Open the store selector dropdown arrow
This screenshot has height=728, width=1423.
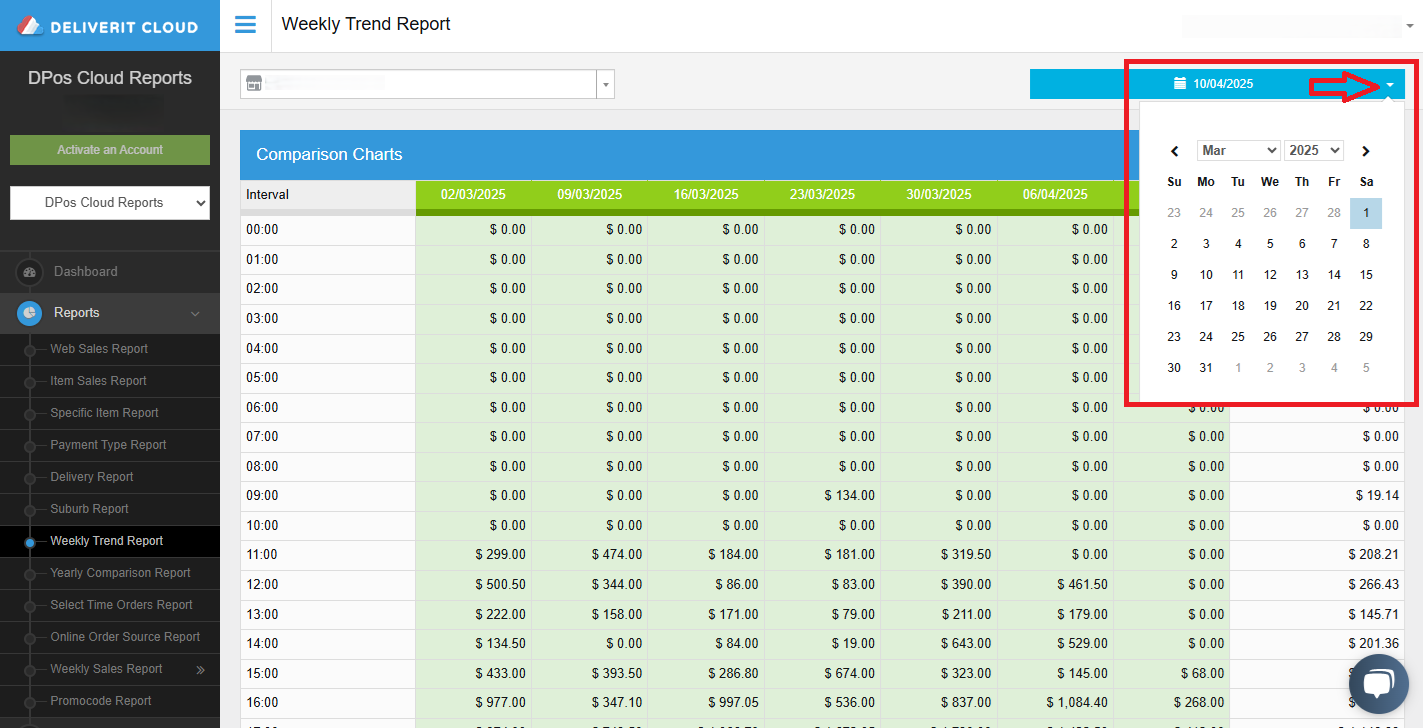point(605,85)
